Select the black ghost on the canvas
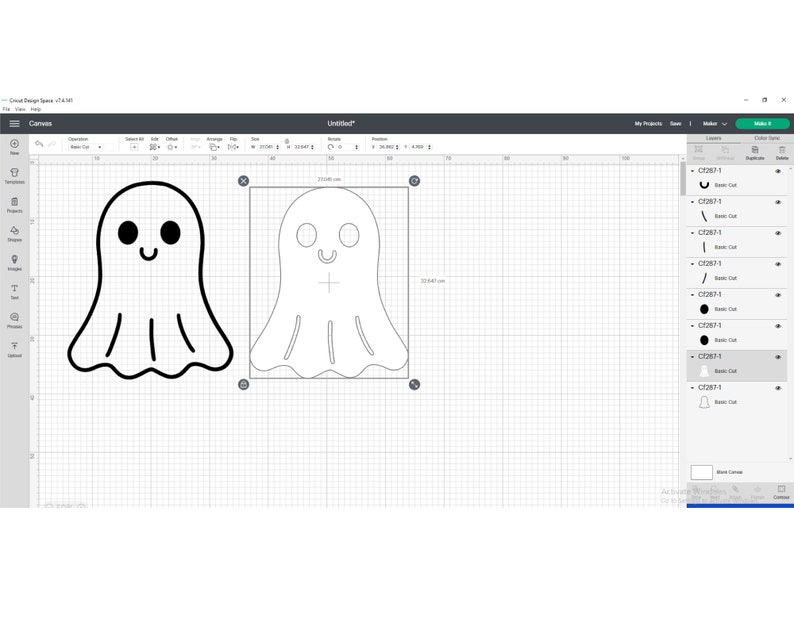 click(x=150, y=280)
